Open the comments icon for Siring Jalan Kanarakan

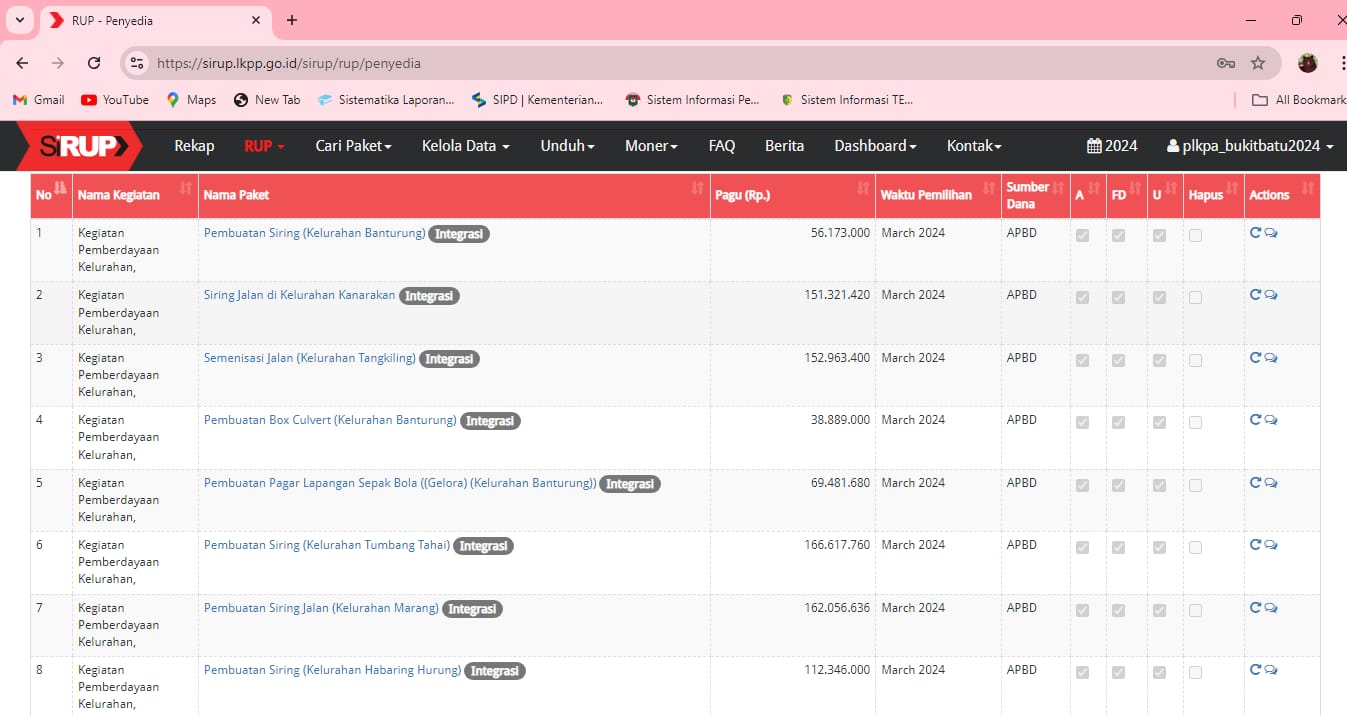1271,295
